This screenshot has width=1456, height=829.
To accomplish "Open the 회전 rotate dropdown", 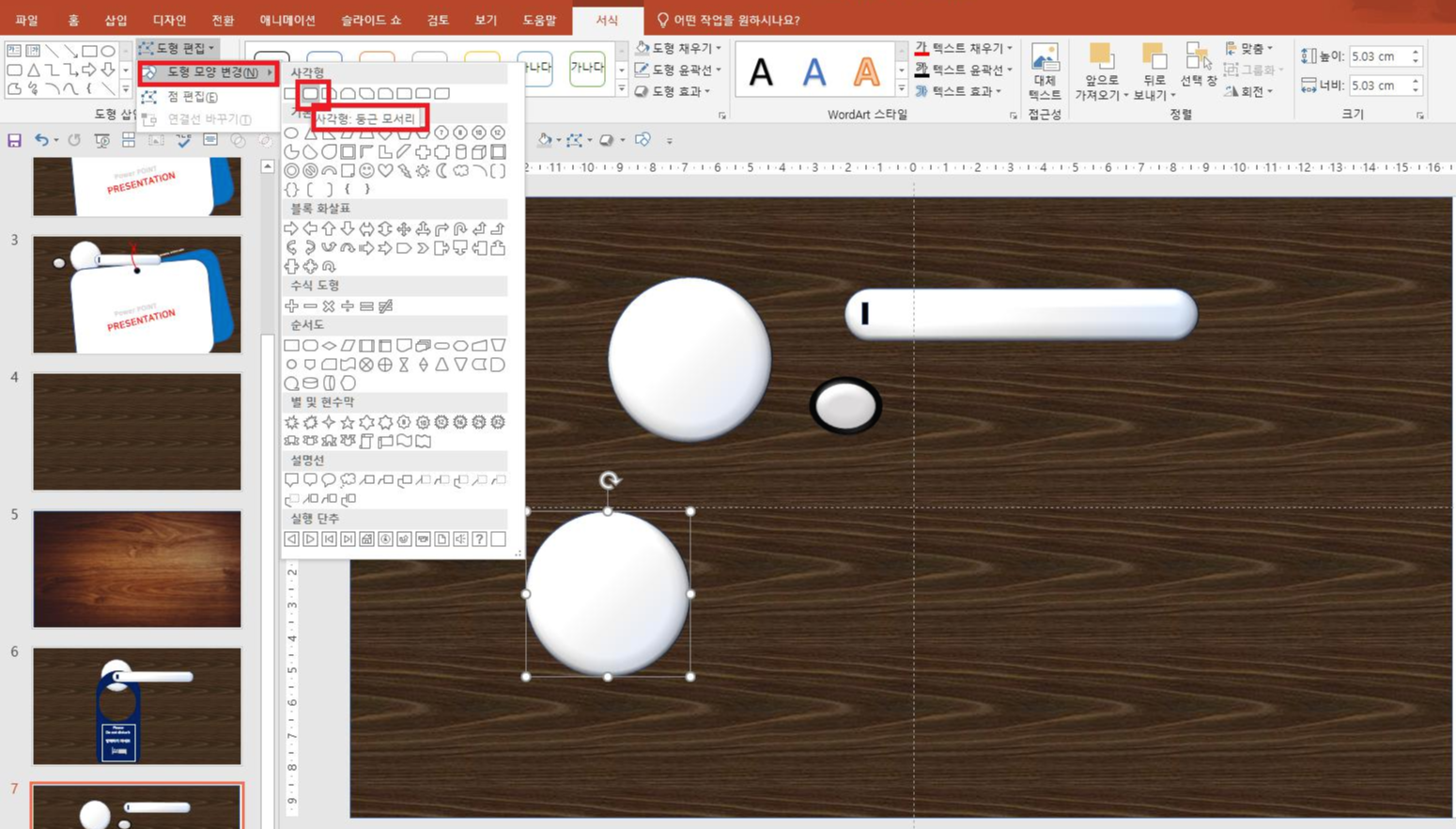I will [1249, 91].
